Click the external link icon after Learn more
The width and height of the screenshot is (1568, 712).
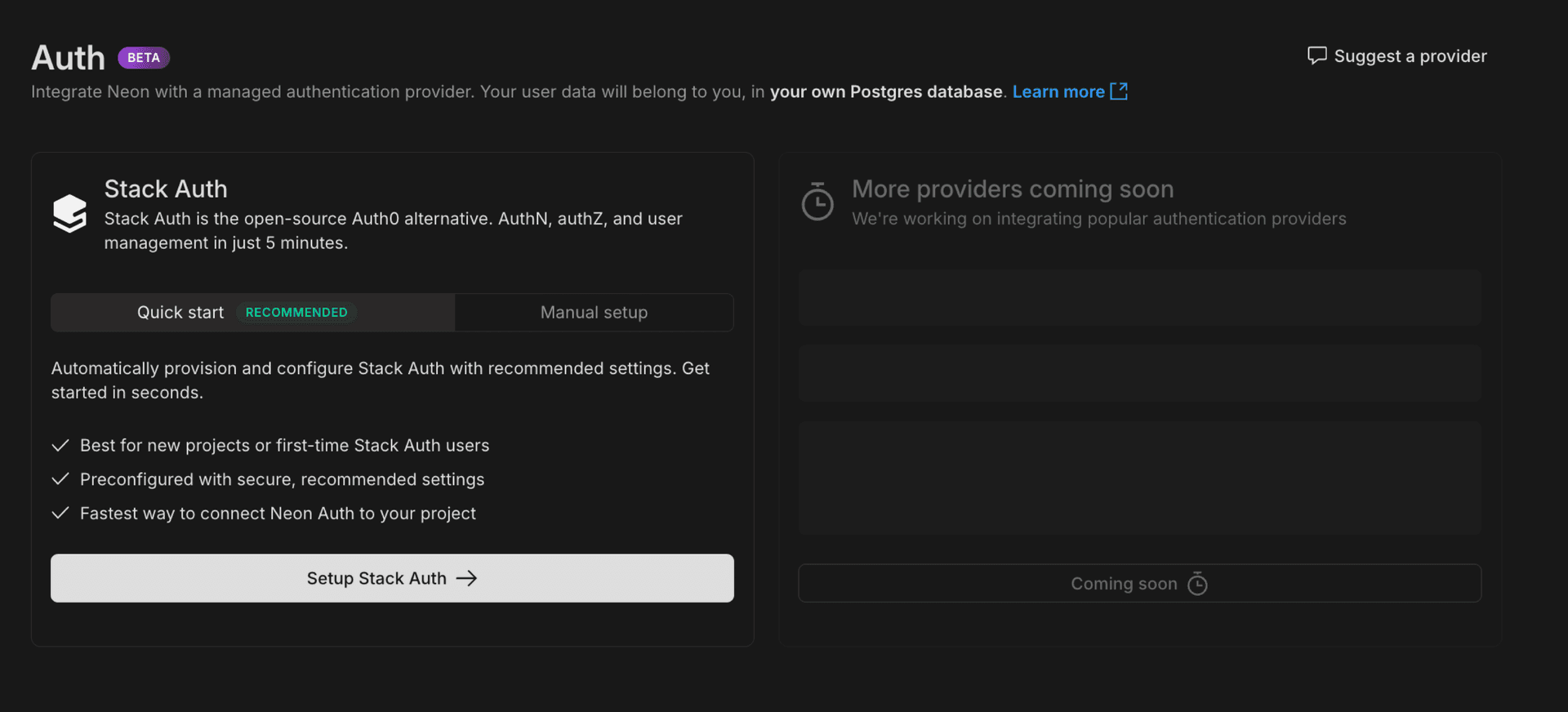(x=1119, y=91)
